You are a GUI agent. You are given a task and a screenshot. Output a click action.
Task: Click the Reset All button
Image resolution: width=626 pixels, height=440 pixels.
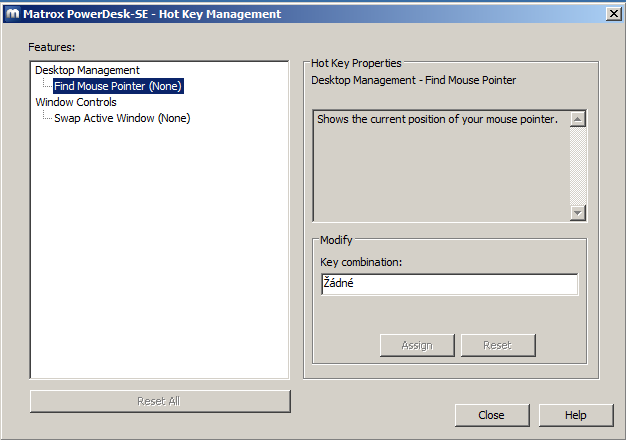click(160, 401)
